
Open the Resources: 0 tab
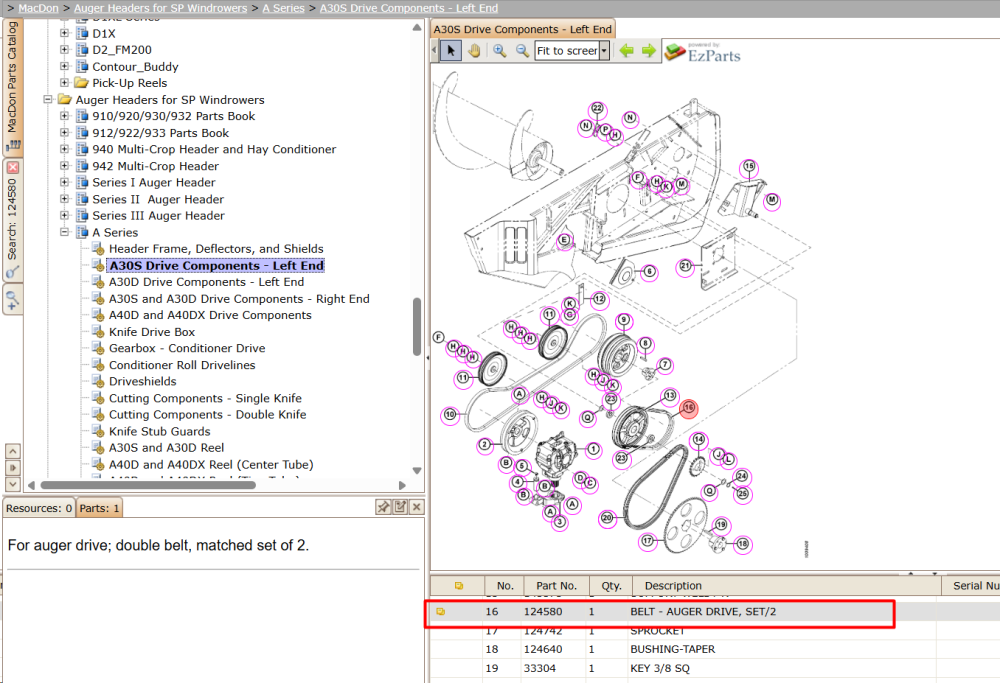coord(39,508)
